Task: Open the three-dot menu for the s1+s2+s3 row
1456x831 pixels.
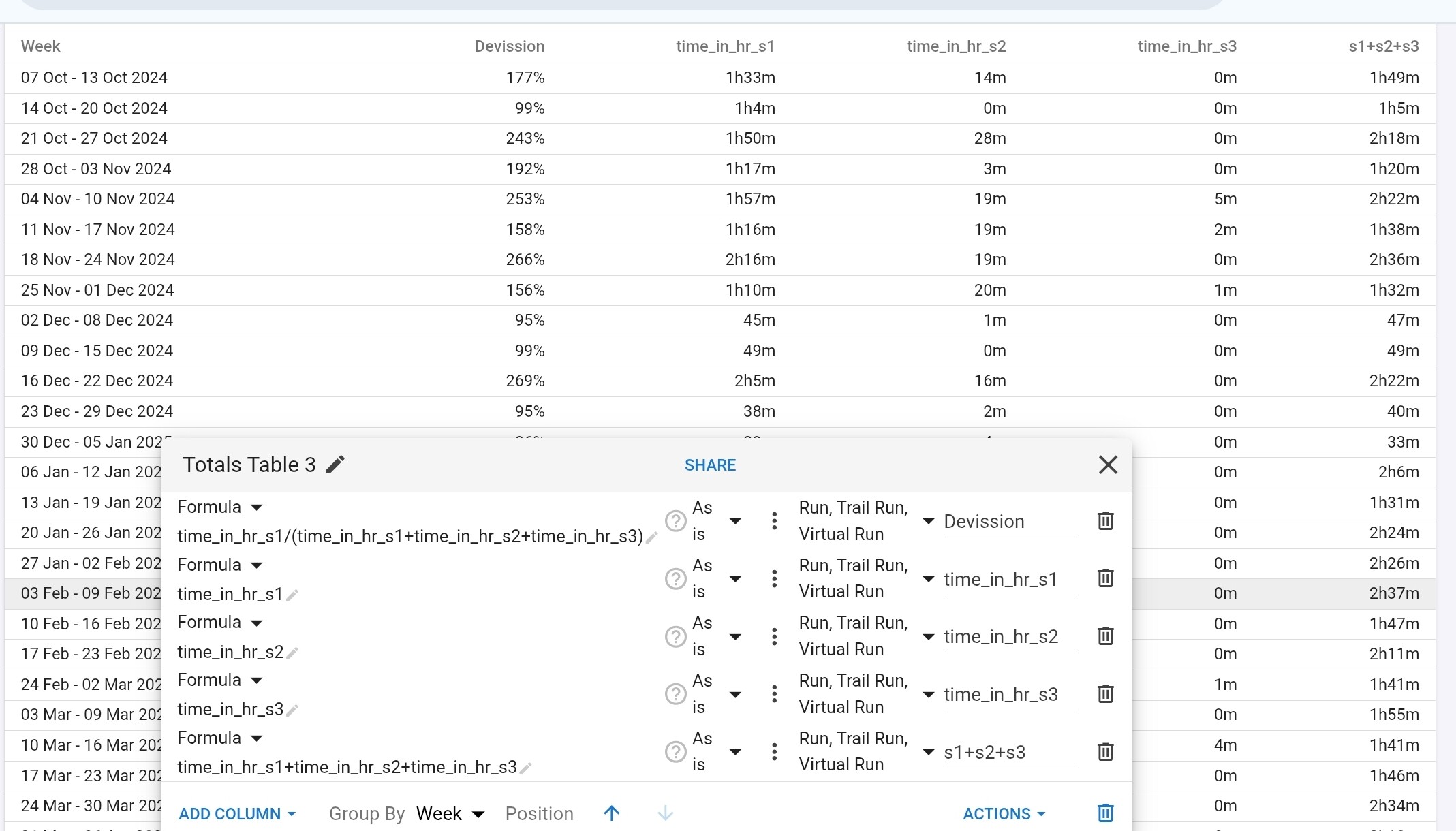Action: point(774,752)
